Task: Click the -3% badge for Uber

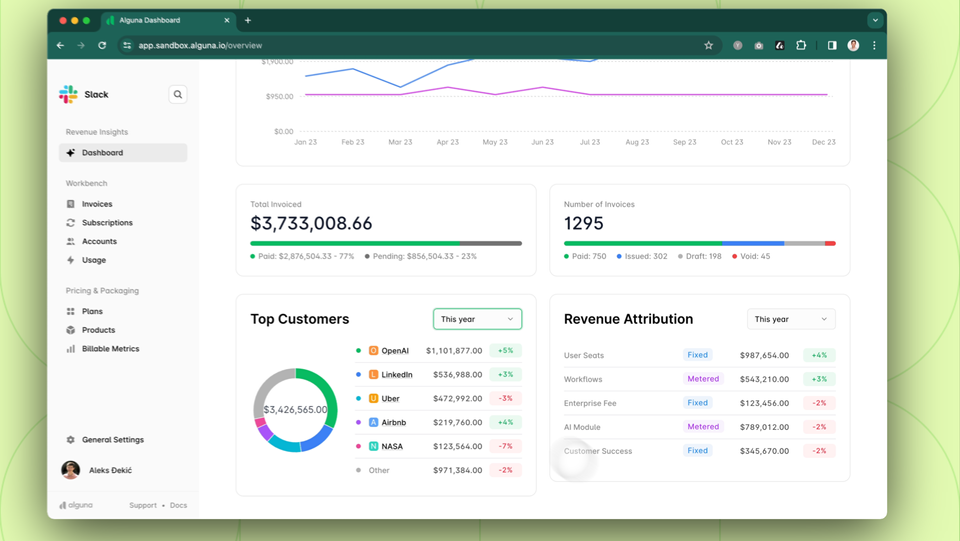Action: (x=506, y=398)
